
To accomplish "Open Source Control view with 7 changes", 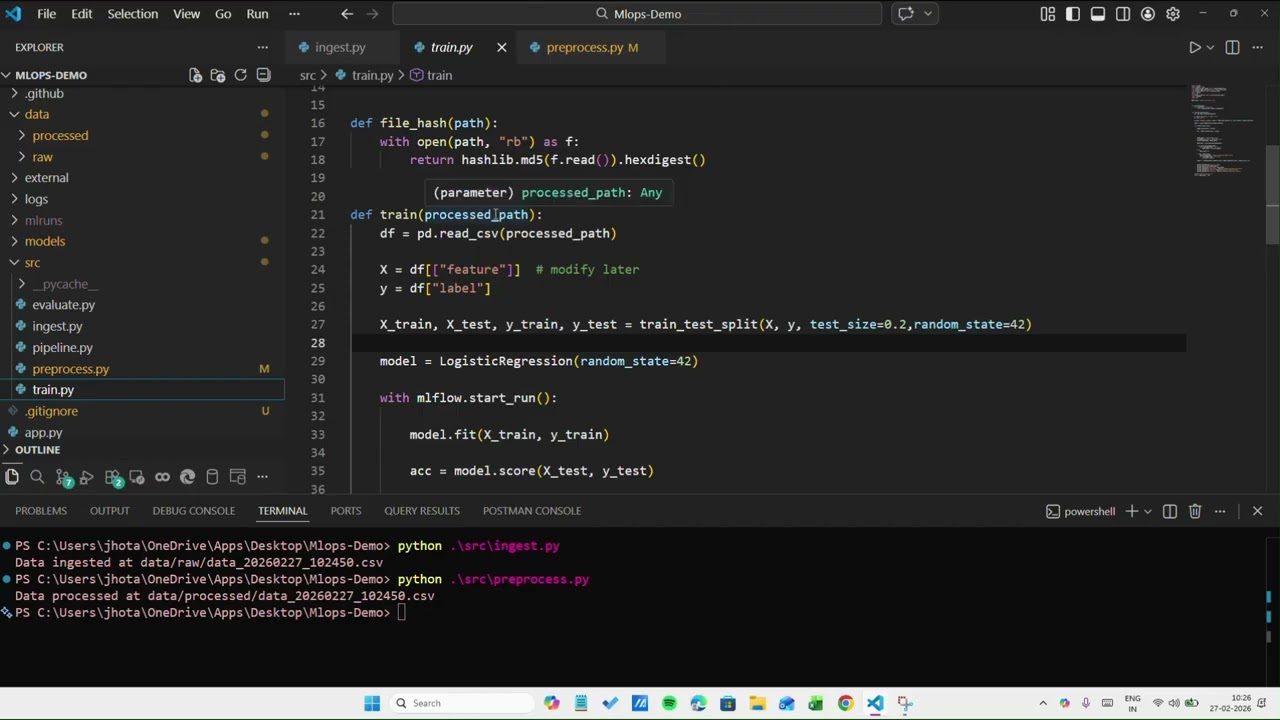I will click(x=62, y=477).
